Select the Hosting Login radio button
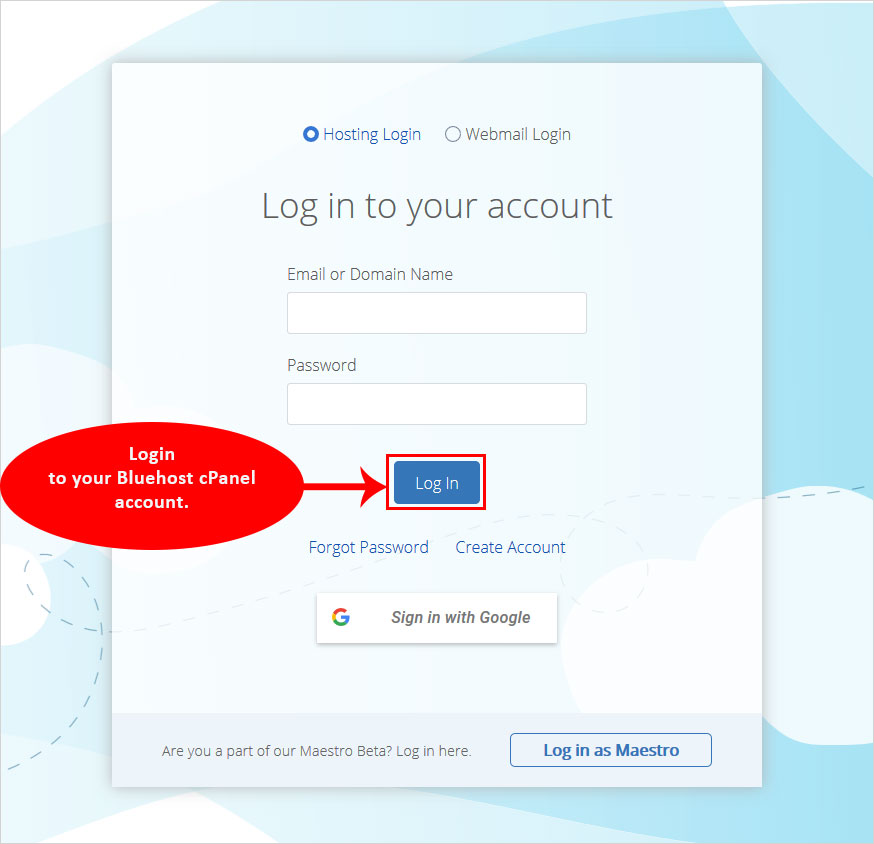Image resolution: width=874 pixels, height=844 pixels. [310, 134]
